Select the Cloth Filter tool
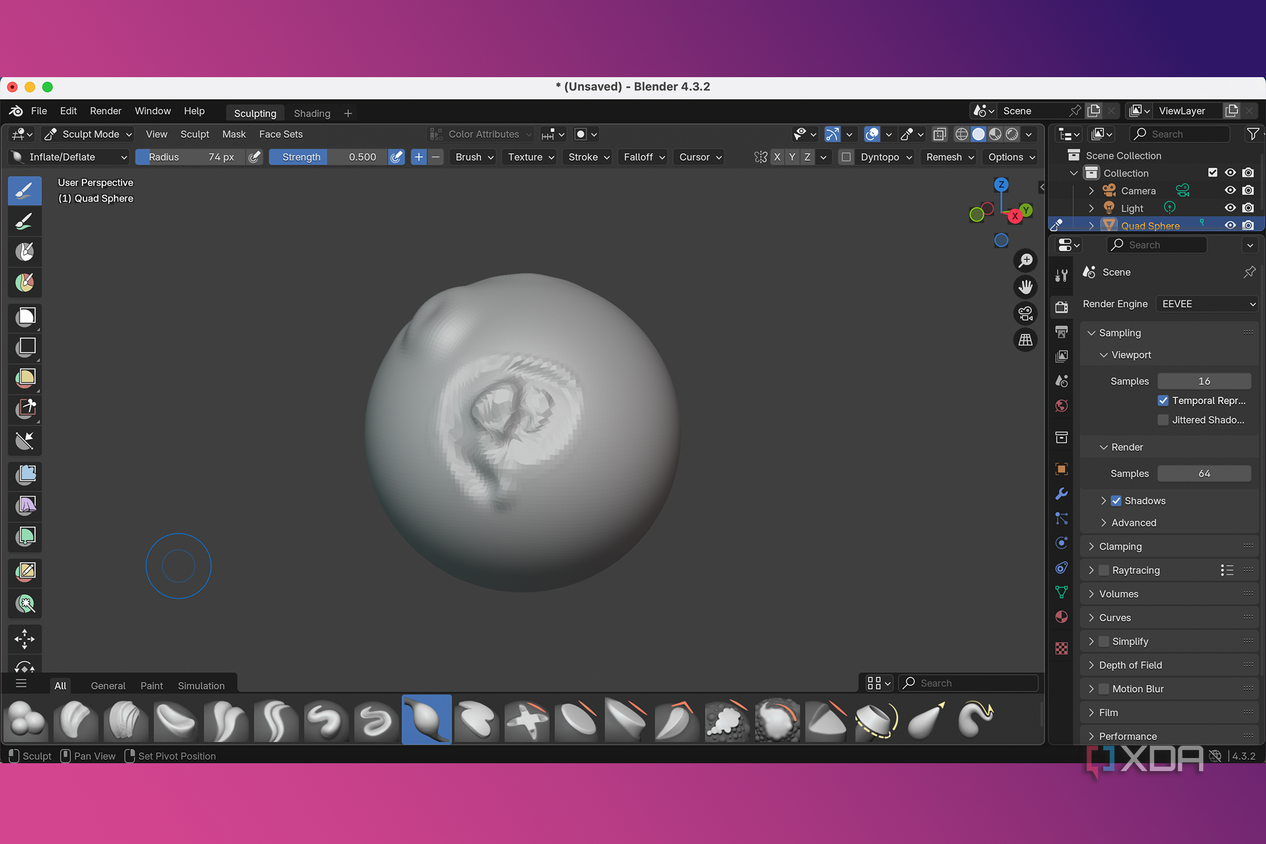1266x844 pixels. (25, 505)
